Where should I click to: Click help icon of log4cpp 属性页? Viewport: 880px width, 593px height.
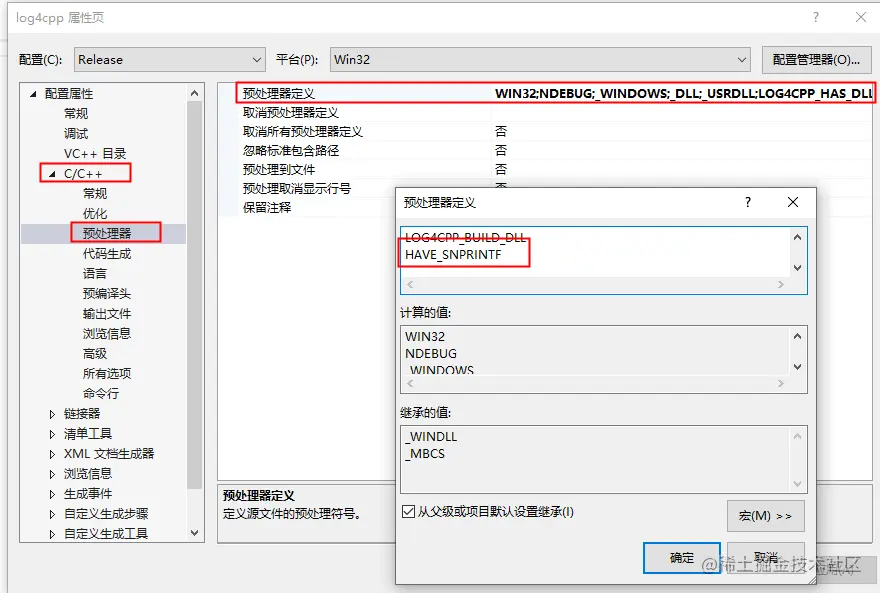pyautogui.click(x=816, y=17)
